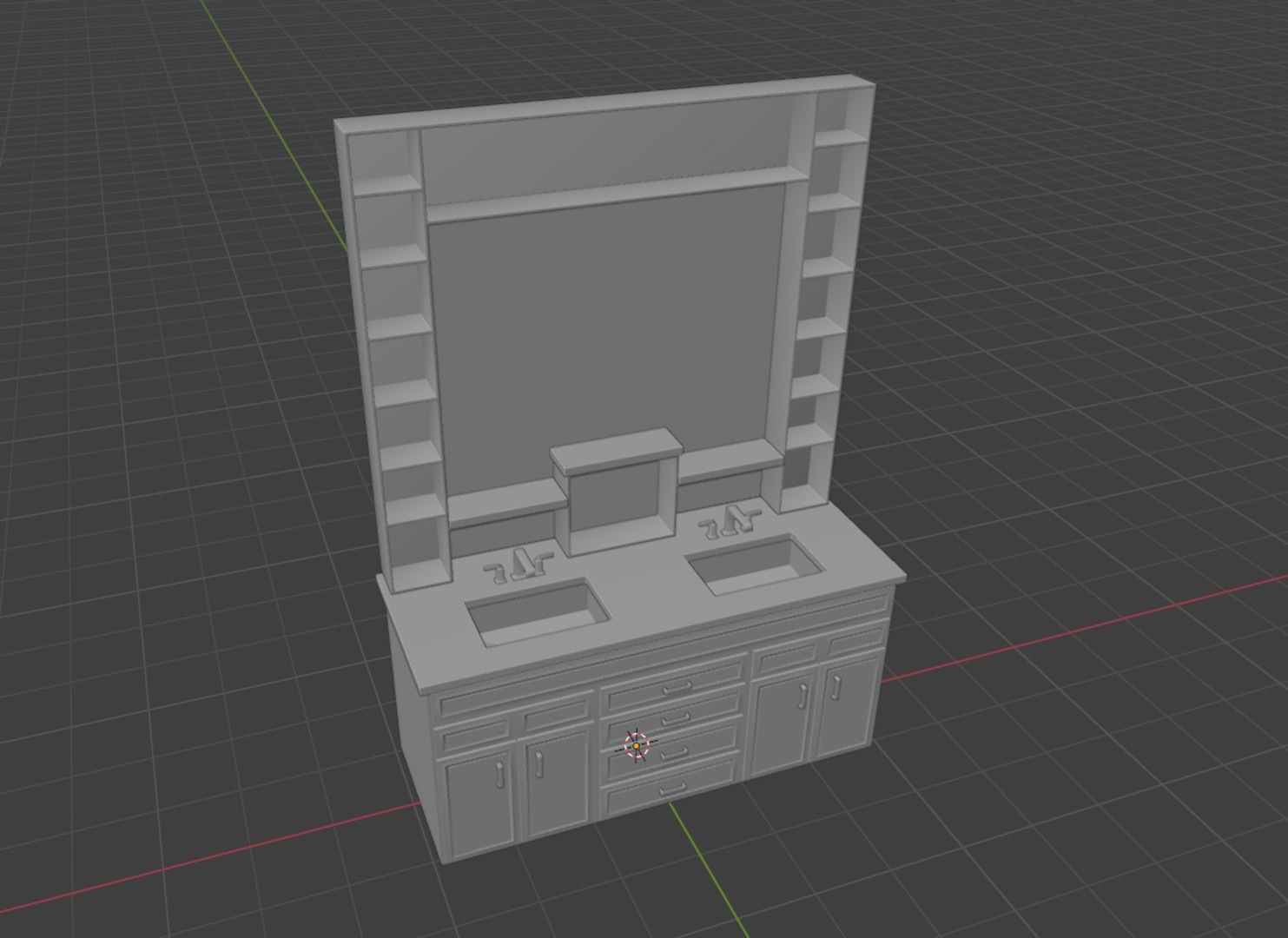Click the 3D cursor on the center drawers
Image resolution: width=1288 pixels, height=938 pixels.
click(x=637, y=745)
